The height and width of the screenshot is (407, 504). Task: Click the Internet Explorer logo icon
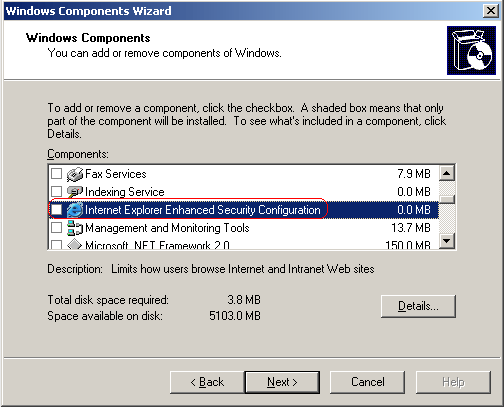75,210
